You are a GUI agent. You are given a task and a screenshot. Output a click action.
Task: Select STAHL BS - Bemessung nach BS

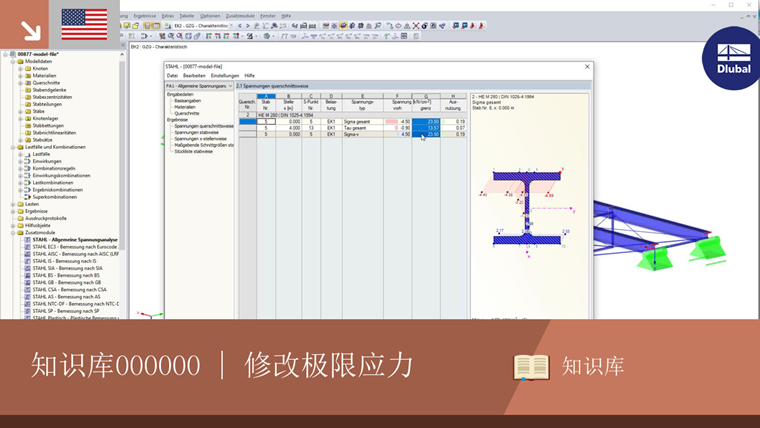(x=66, y=275)
